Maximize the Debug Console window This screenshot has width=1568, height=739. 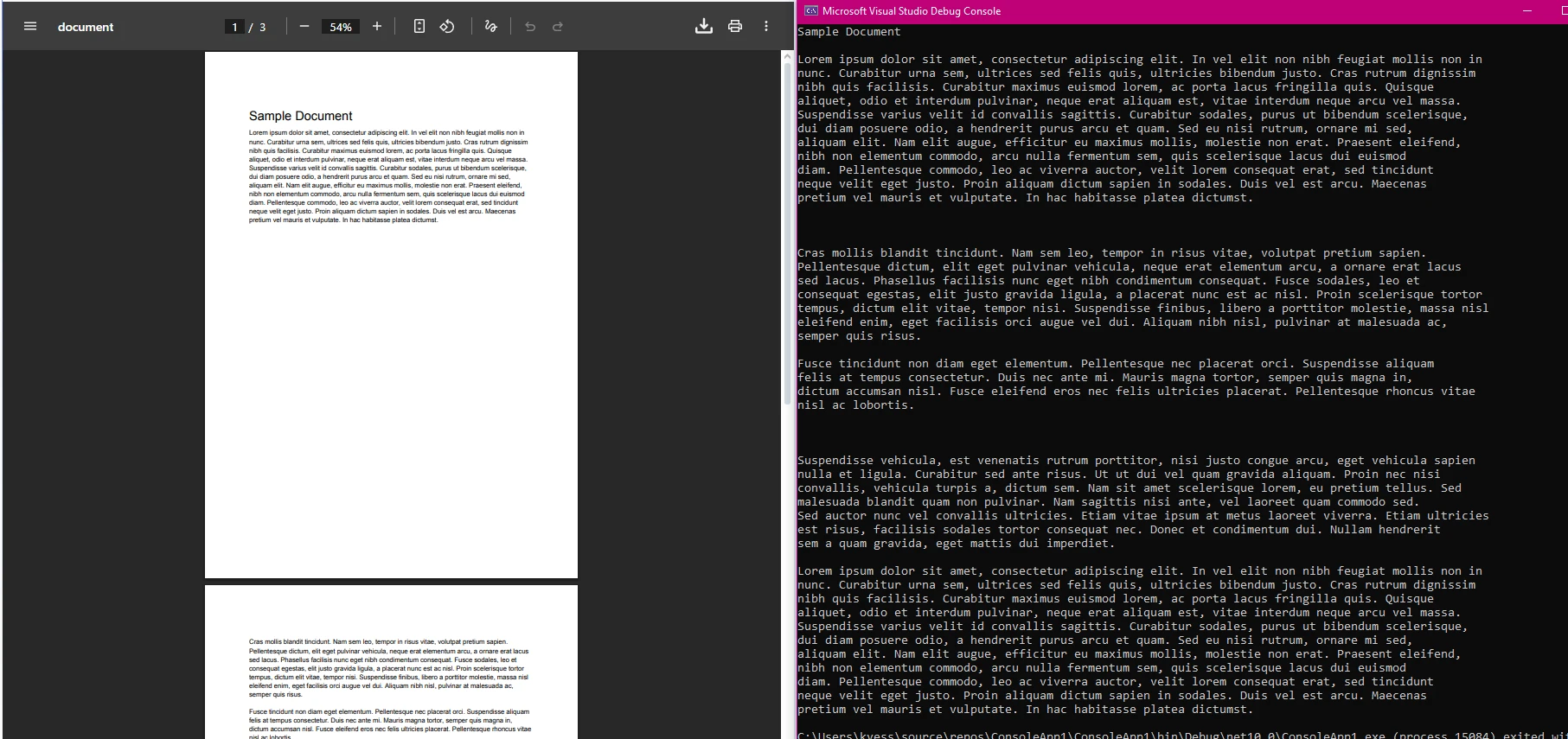[x=1561, y=10]
